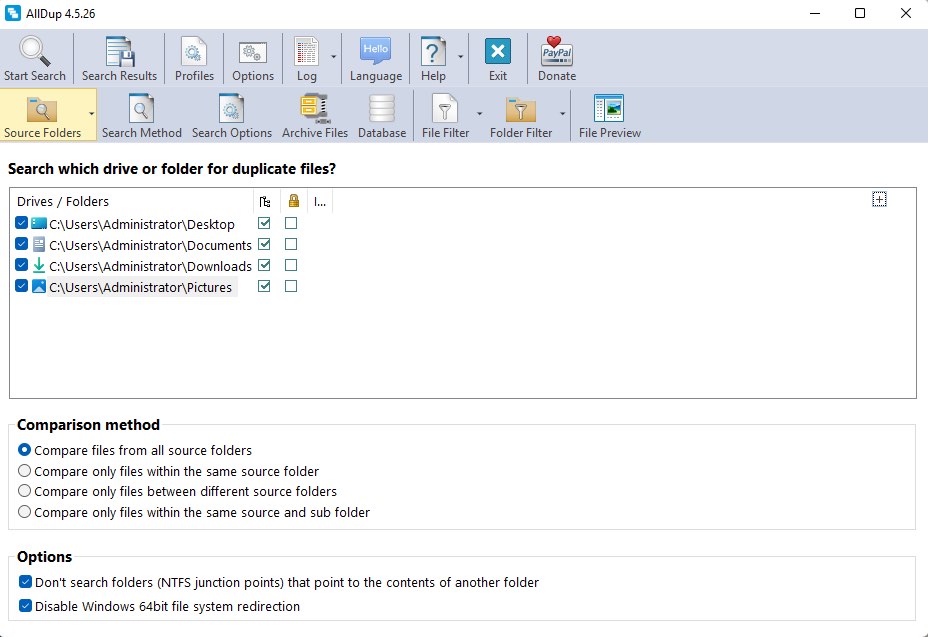Open the Language selection
Image resolution: width=928 pixels, height=637 pixels.
(x=375, y=57)
